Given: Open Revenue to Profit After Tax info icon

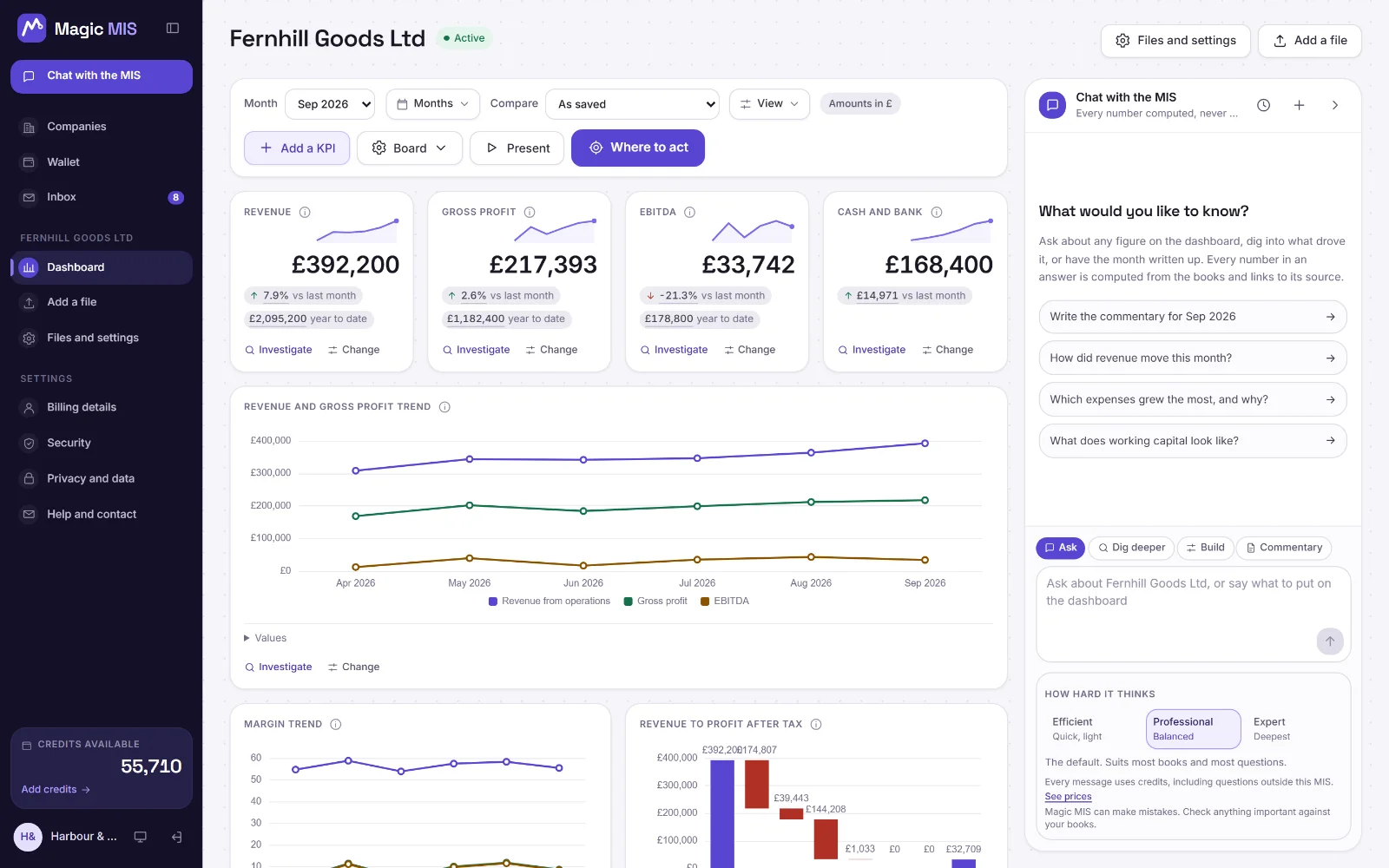Looking at the screenshot, I should tap(816, 724).
